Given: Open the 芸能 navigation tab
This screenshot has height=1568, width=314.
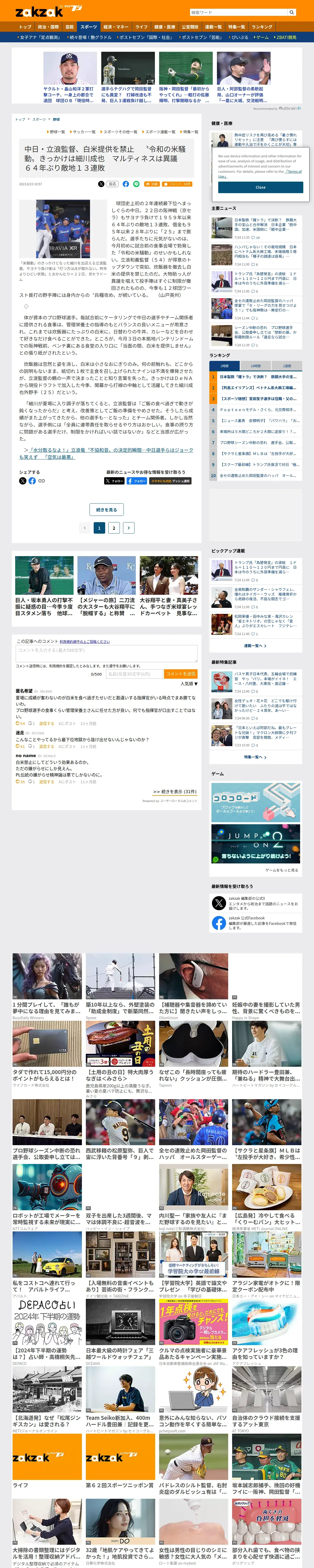Looking at the screenshot, I should tap(70, 27).
